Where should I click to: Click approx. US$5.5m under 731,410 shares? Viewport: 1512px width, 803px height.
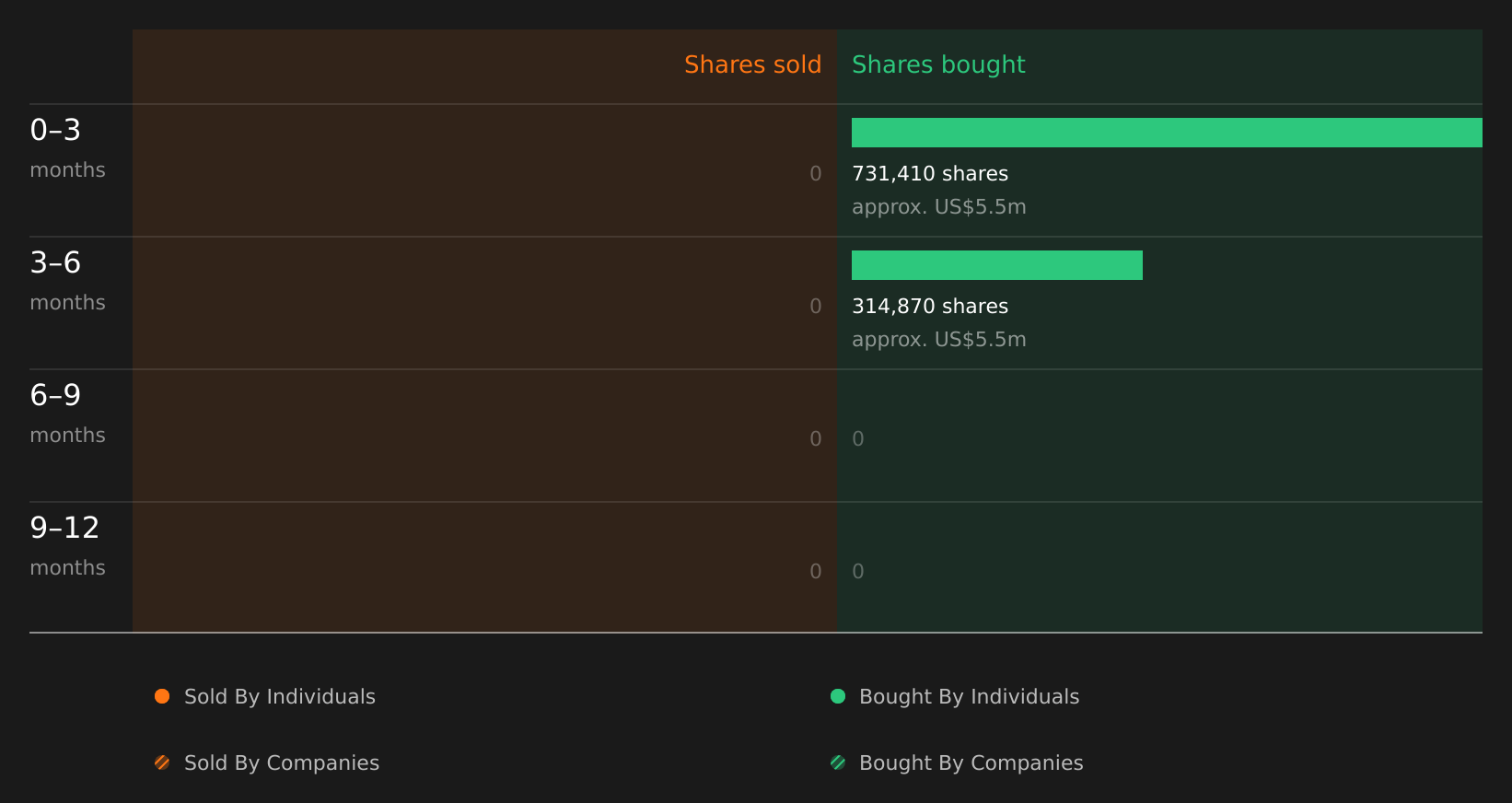939,207
